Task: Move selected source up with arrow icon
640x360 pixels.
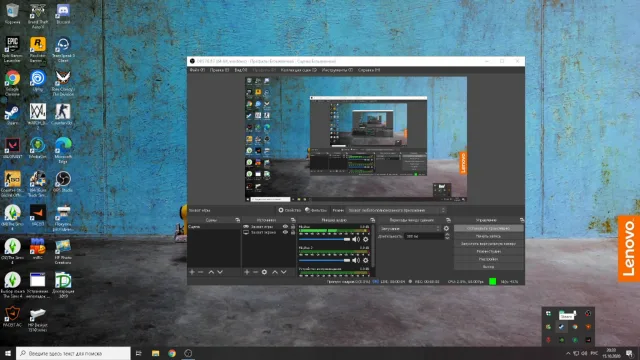Action: click(x=275, y=272)
